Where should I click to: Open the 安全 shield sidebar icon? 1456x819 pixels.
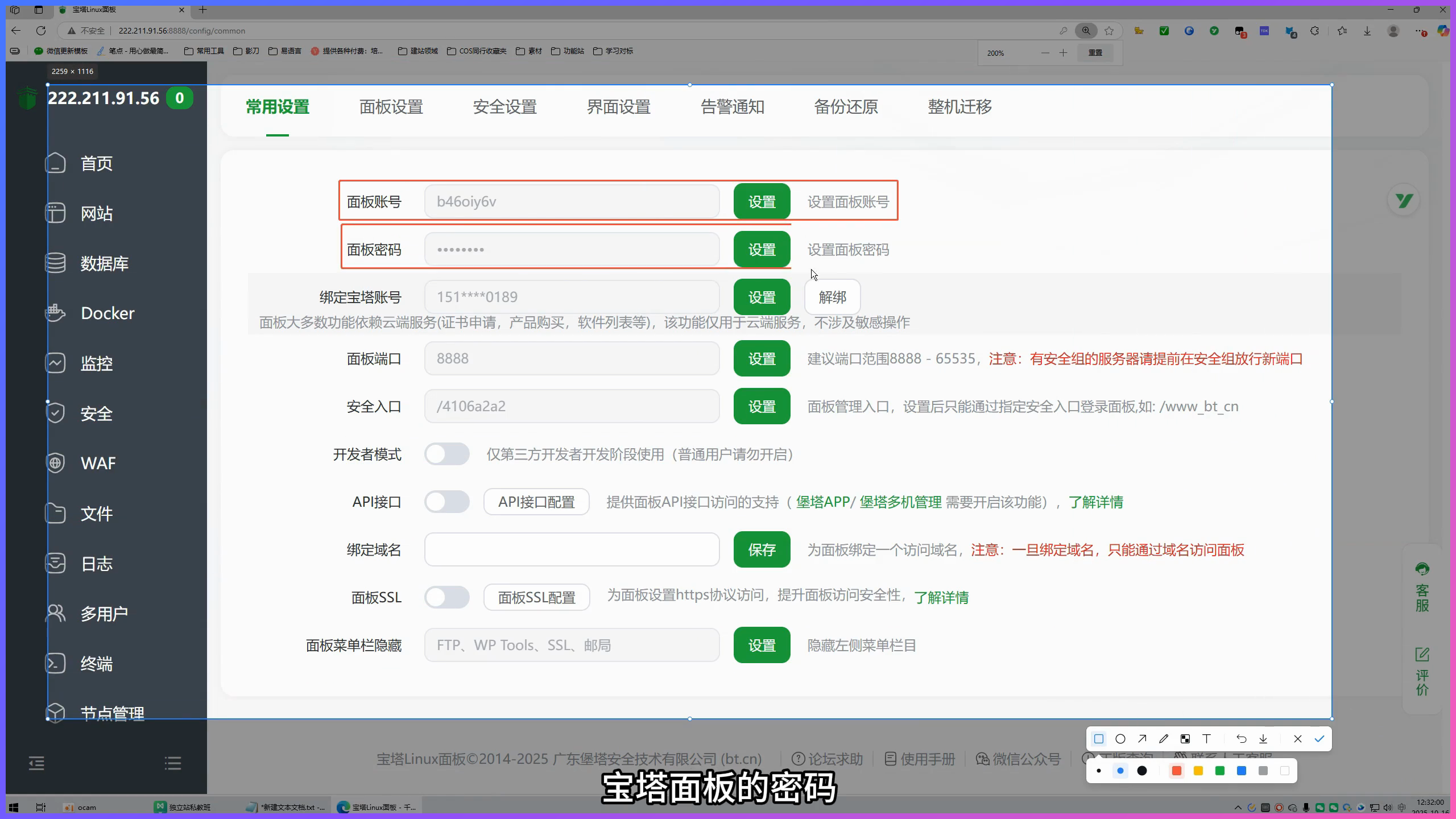coord(55,413)
